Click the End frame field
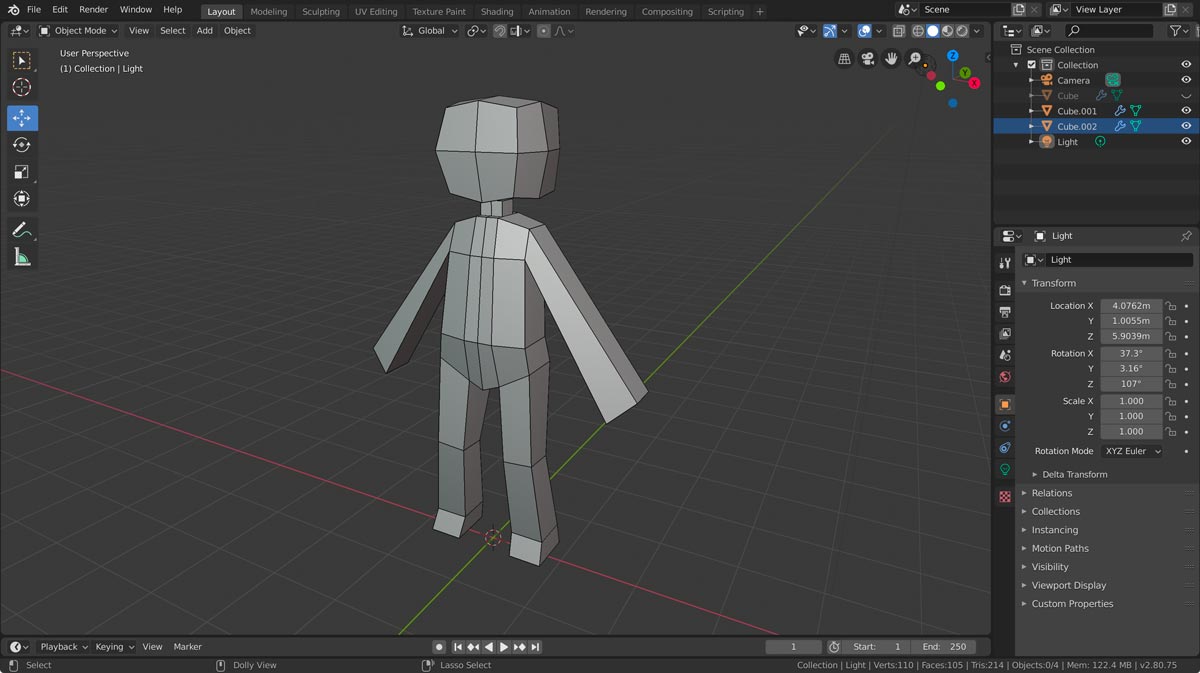Screen dimensions: 1200x673 944,647
